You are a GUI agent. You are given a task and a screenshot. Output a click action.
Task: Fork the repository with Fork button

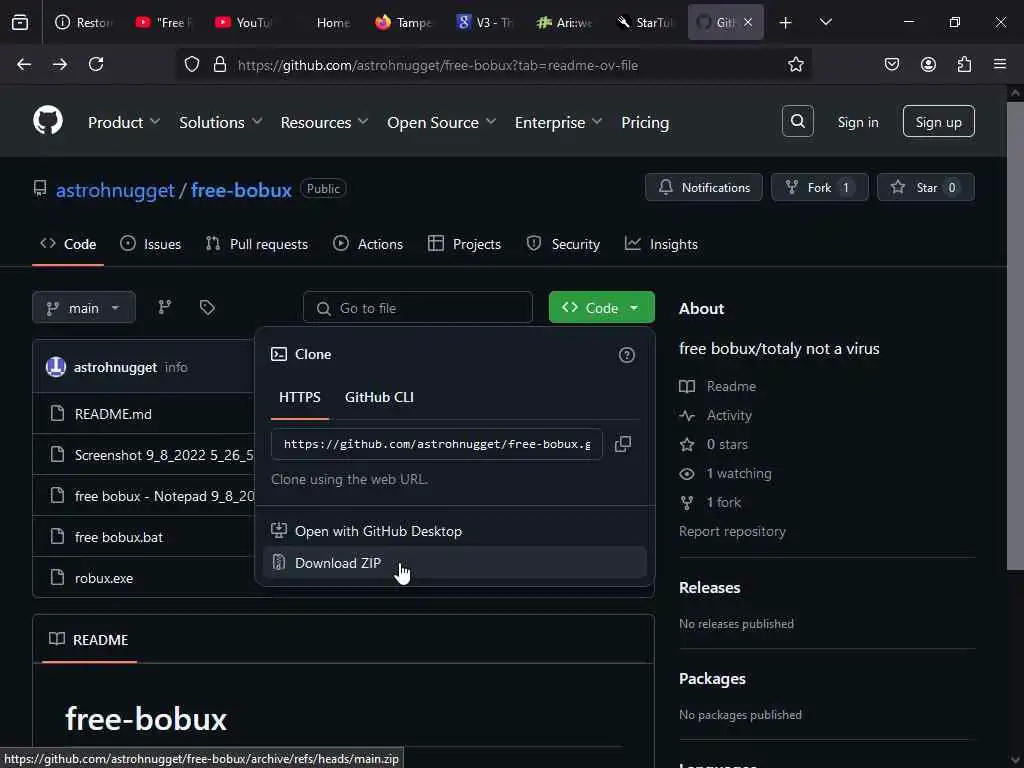coord(820,187)
